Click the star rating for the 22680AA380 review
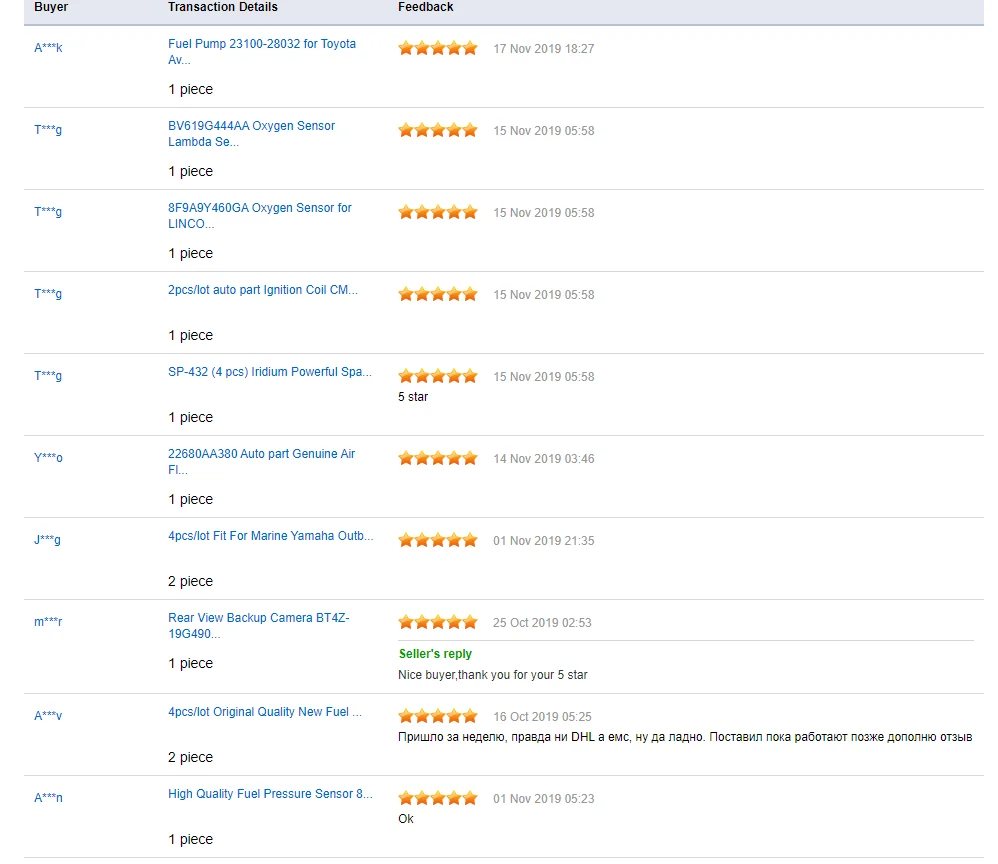This screenshot has width=998, height=864. (438, 458)
